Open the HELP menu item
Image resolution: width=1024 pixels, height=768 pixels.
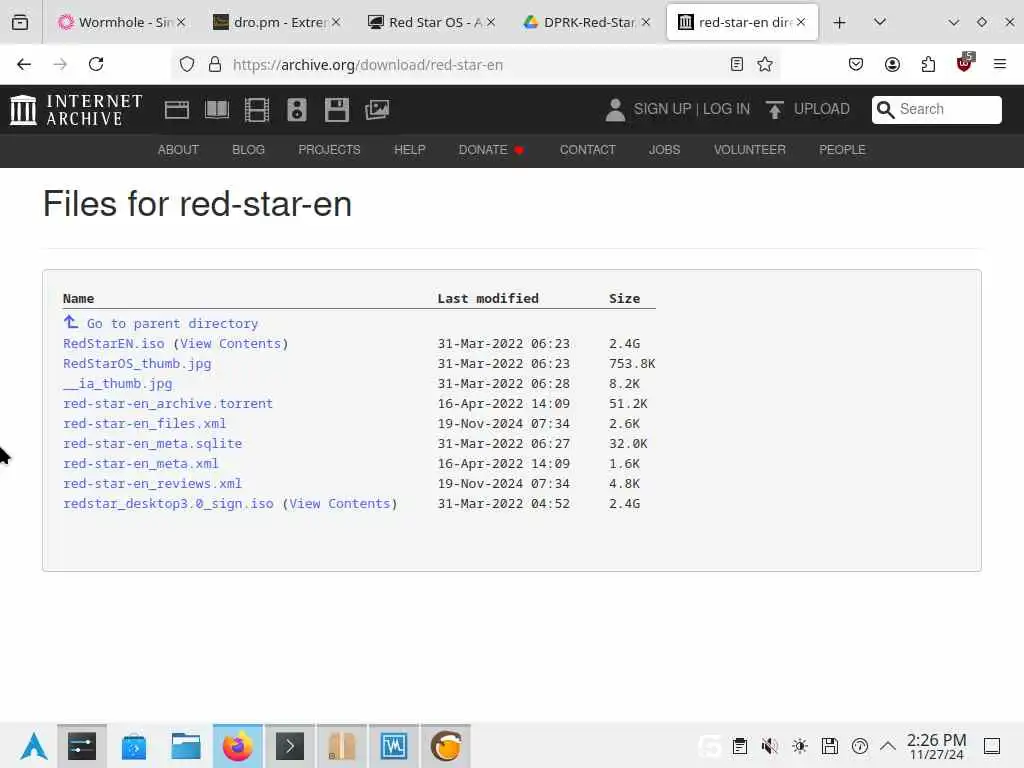point(409,150)
